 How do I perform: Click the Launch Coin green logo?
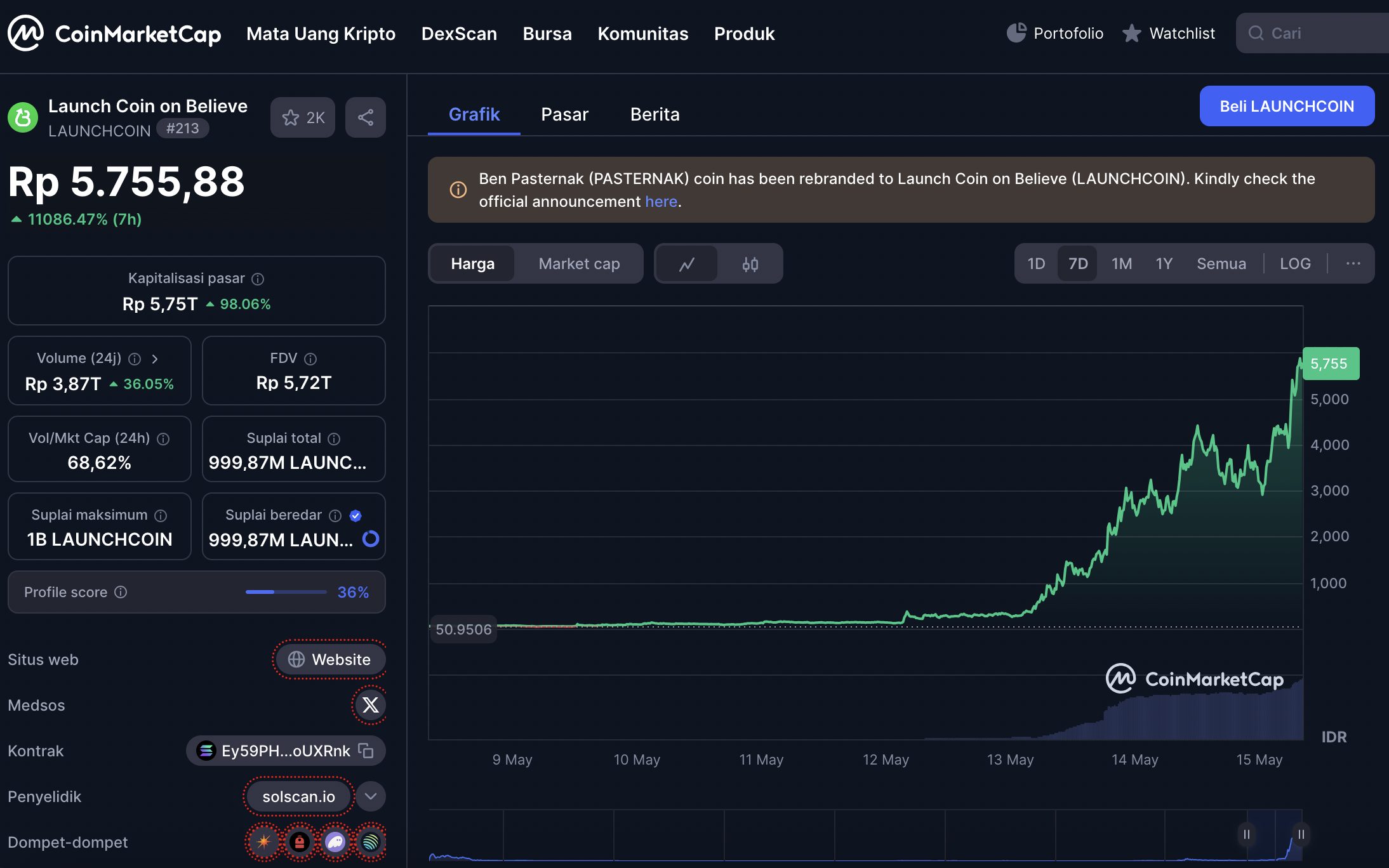(23, 117)
